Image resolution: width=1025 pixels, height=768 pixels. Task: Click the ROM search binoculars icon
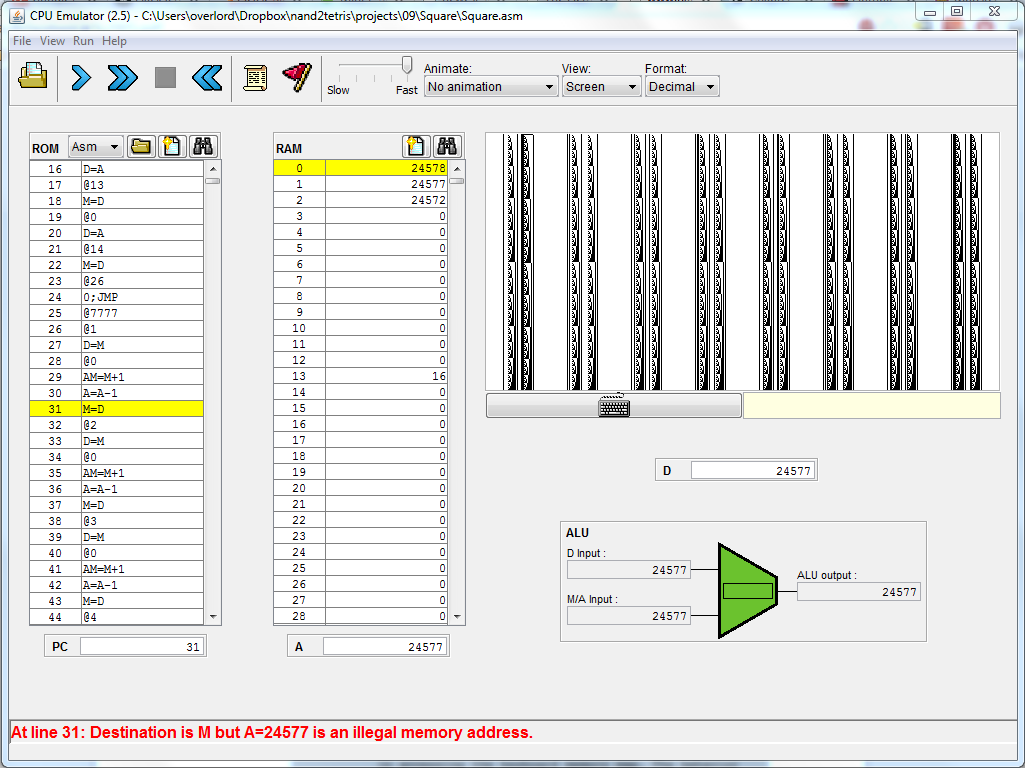[x=203, y=147]
